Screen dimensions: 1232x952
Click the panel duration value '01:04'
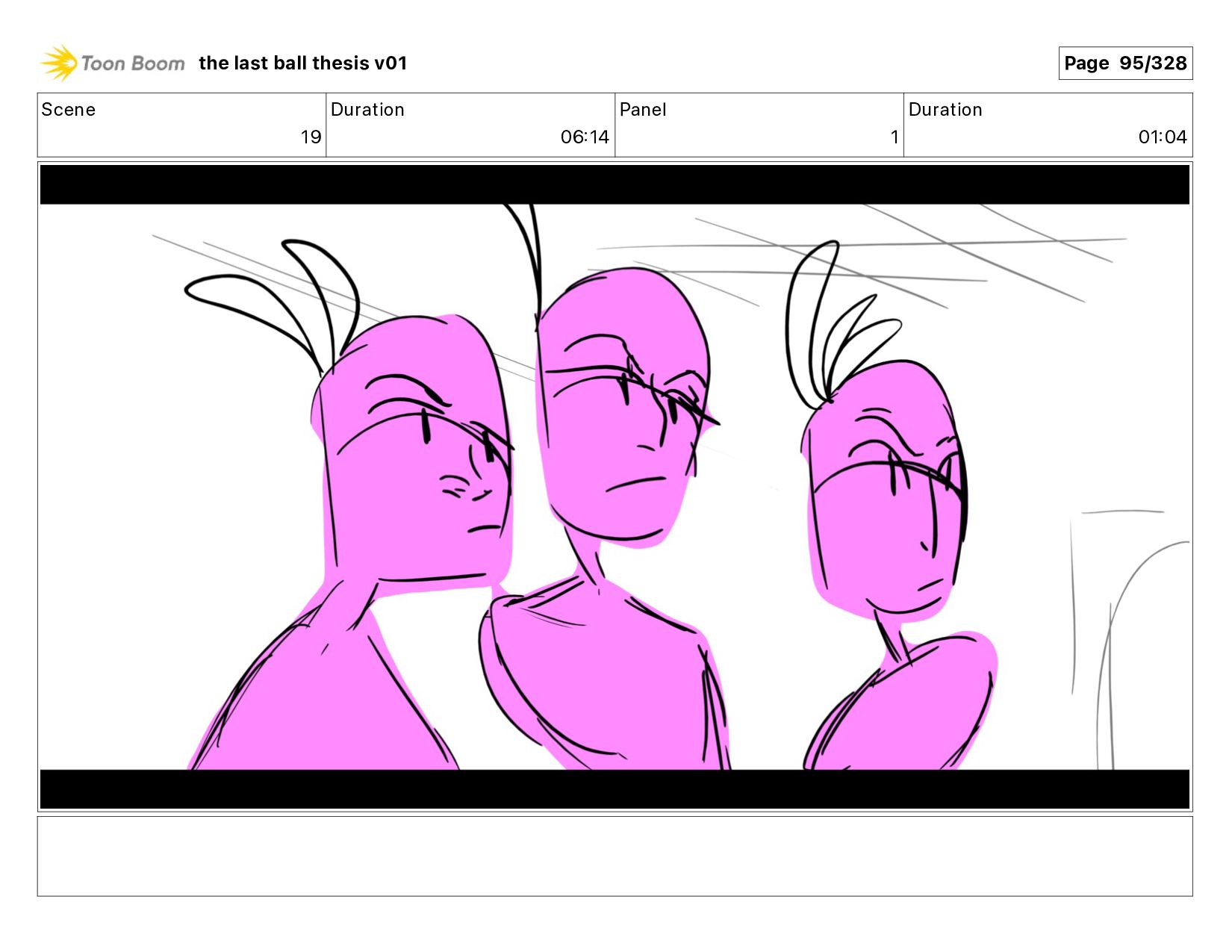(x=1163, y=137)
